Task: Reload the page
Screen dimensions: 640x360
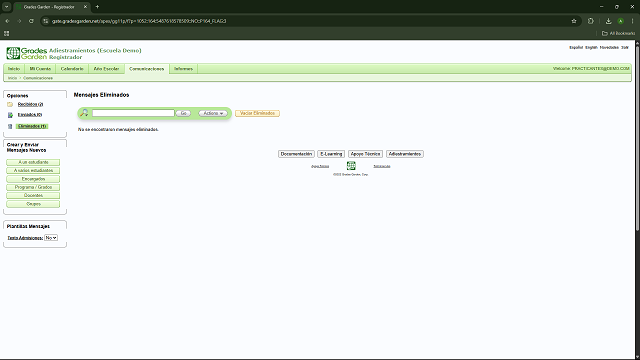Action: (31, 21)
